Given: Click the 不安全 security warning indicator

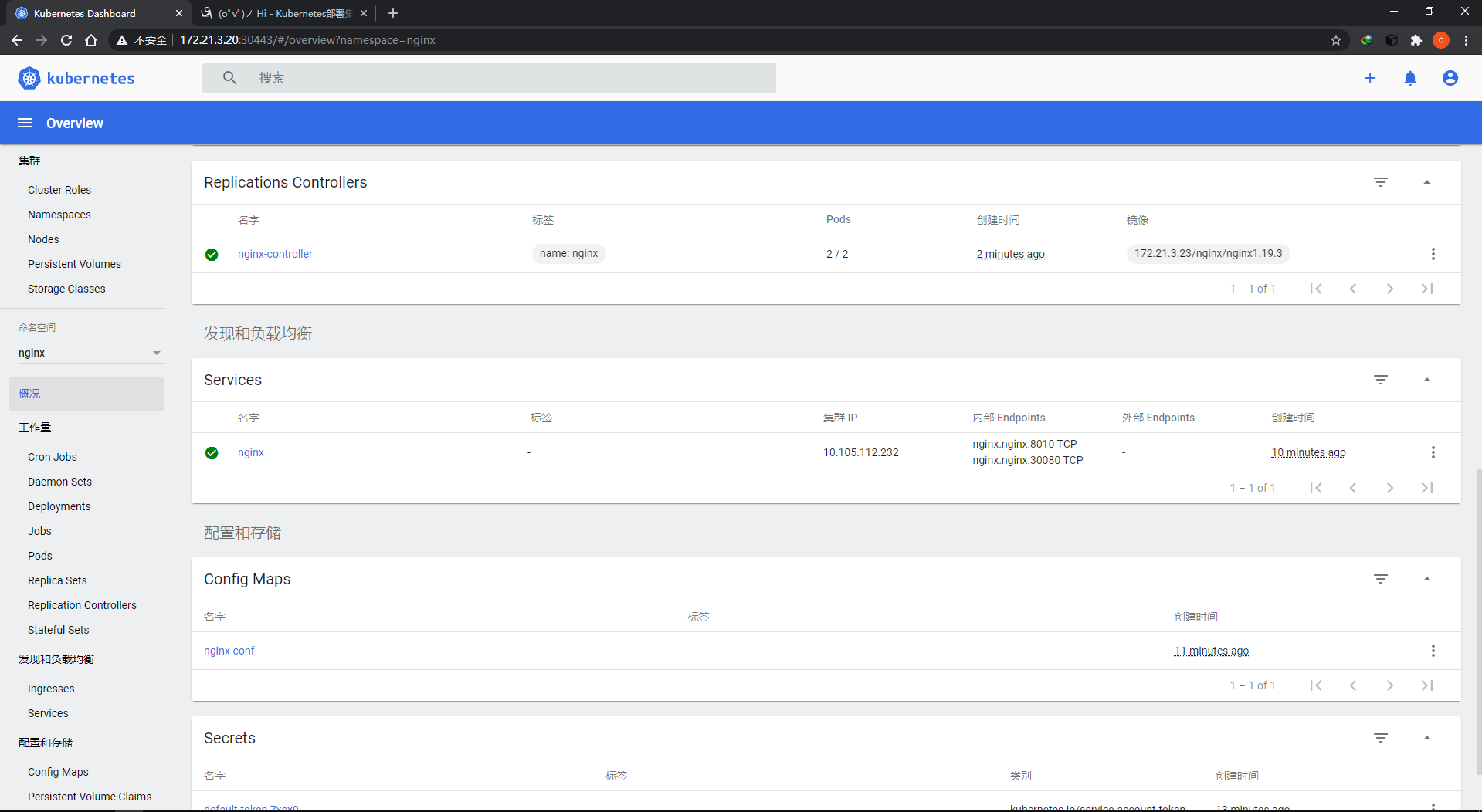Looking at the screenshot, I should pyautogui.click(x=142, y=40).
